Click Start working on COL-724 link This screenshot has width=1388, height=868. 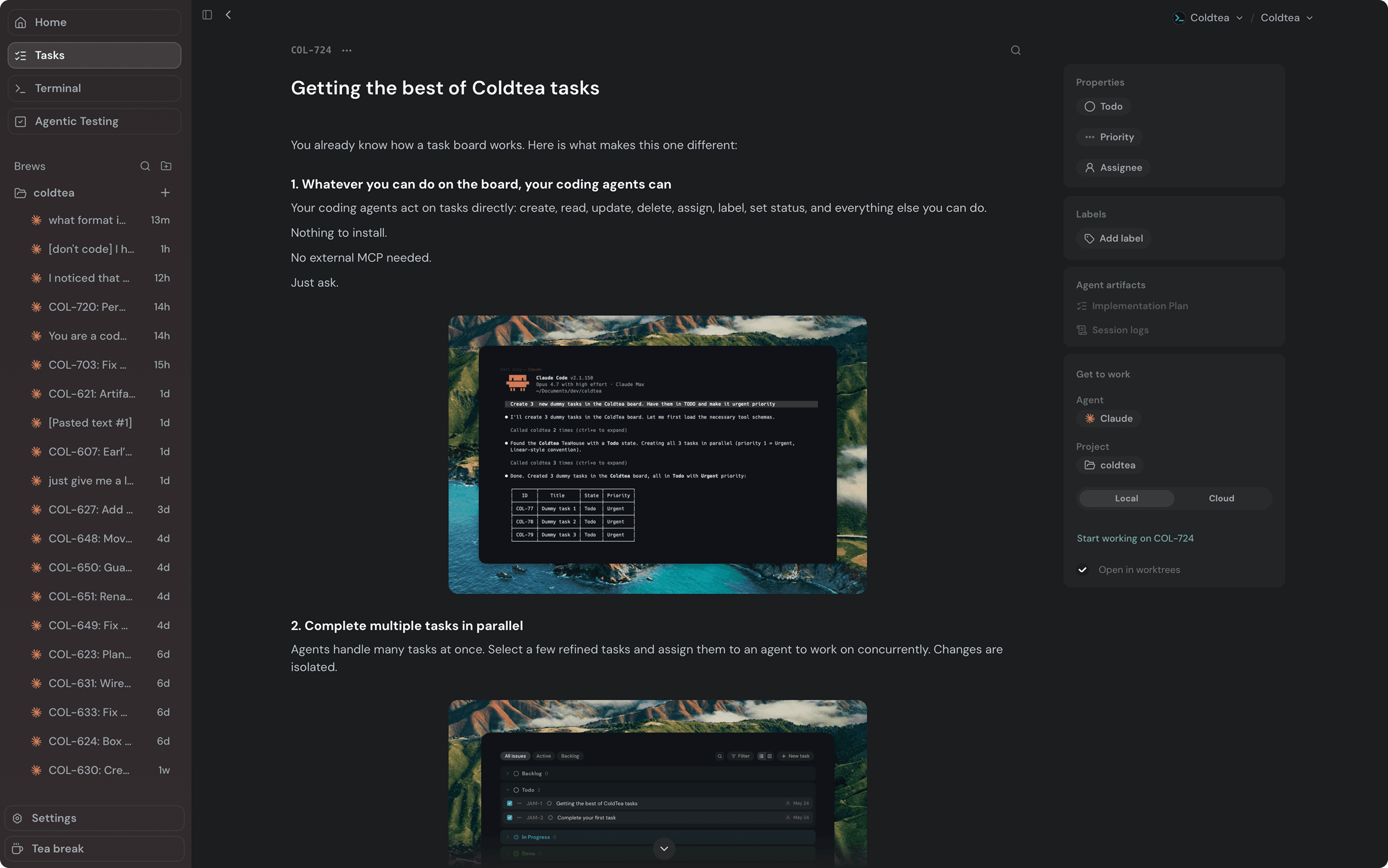click(1135, 538)
